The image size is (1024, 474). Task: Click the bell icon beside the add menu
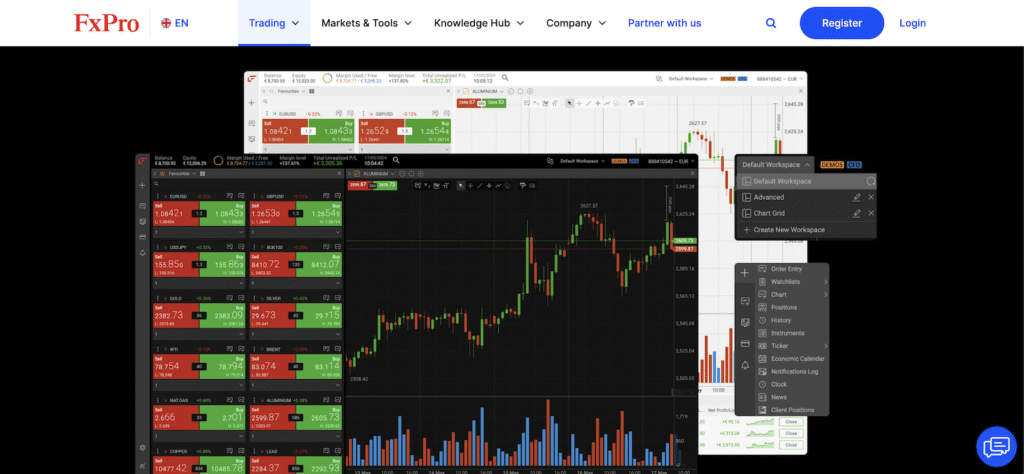pyautogui.click(x=744, y=365)
